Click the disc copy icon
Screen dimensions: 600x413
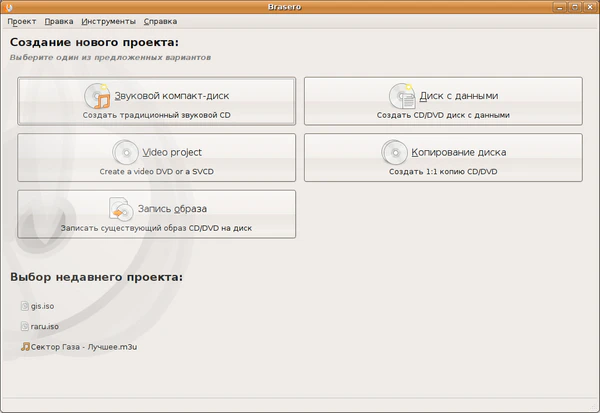click(x=394, y=152)
